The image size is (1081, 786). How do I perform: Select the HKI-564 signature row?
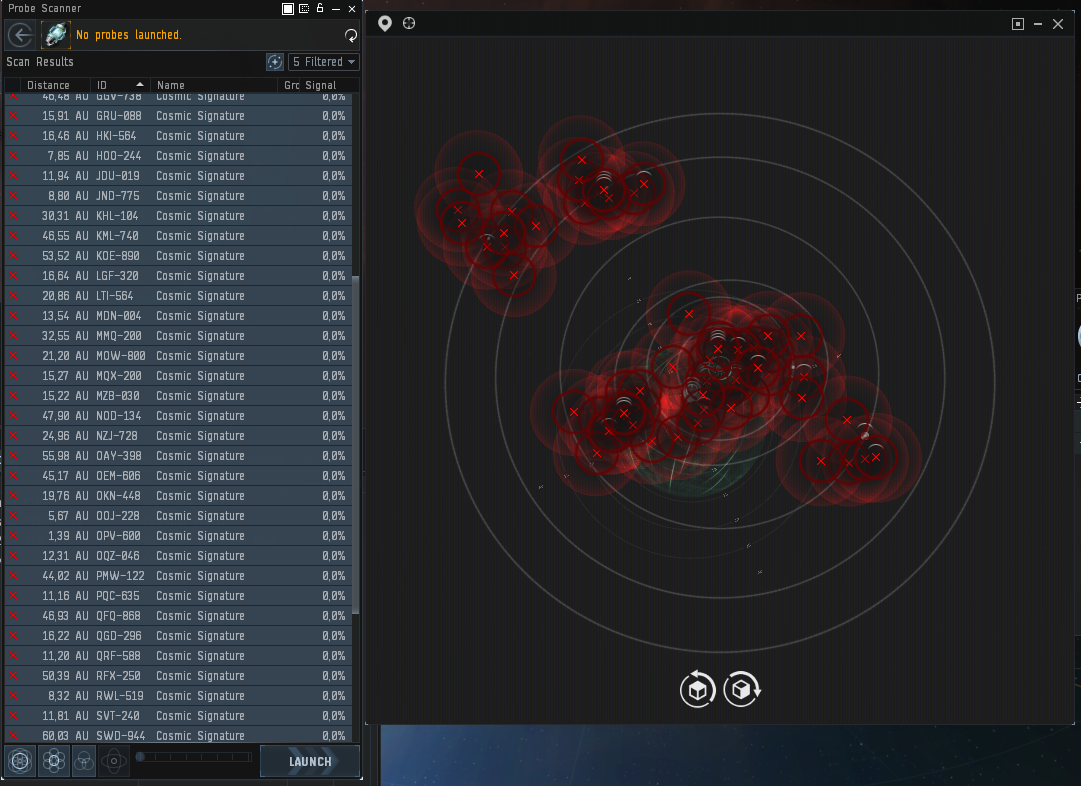[x=178, y=136]
